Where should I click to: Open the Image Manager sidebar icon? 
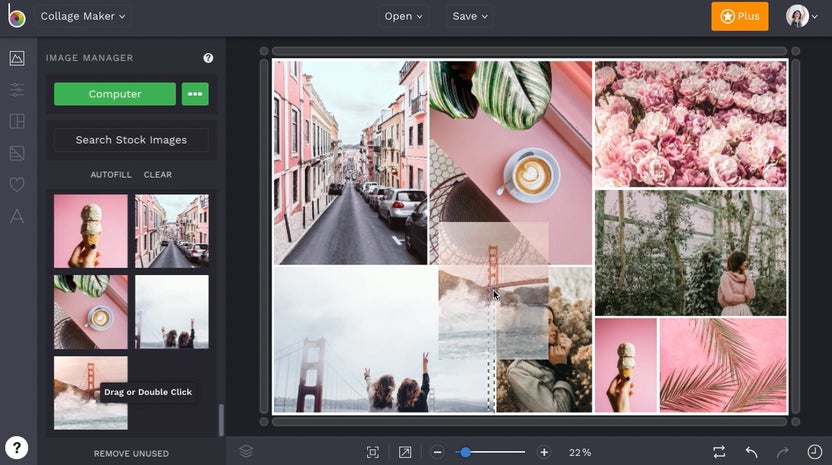(x=17, y=58)
